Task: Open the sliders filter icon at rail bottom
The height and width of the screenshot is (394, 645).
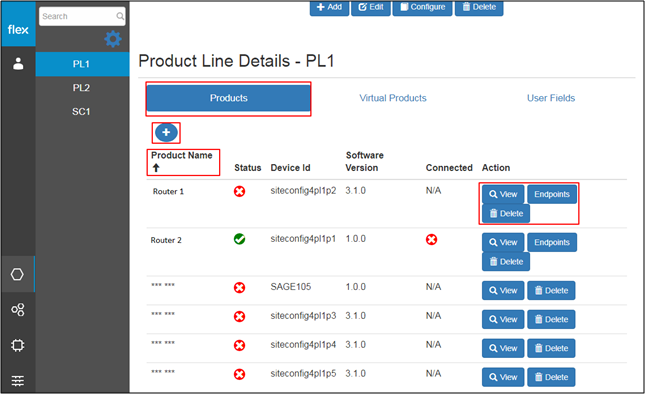Action: (18, 380)
